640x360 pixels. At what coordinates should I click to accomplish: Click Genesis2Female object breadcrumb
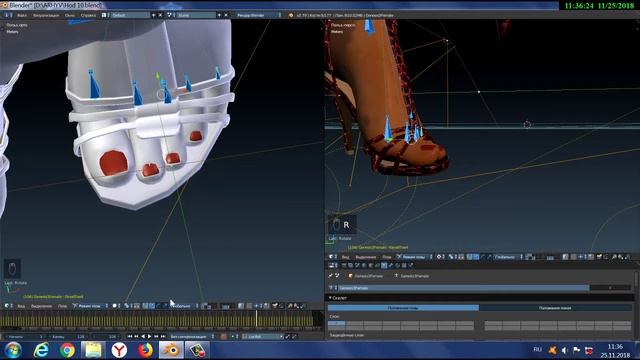pos(366,276)
